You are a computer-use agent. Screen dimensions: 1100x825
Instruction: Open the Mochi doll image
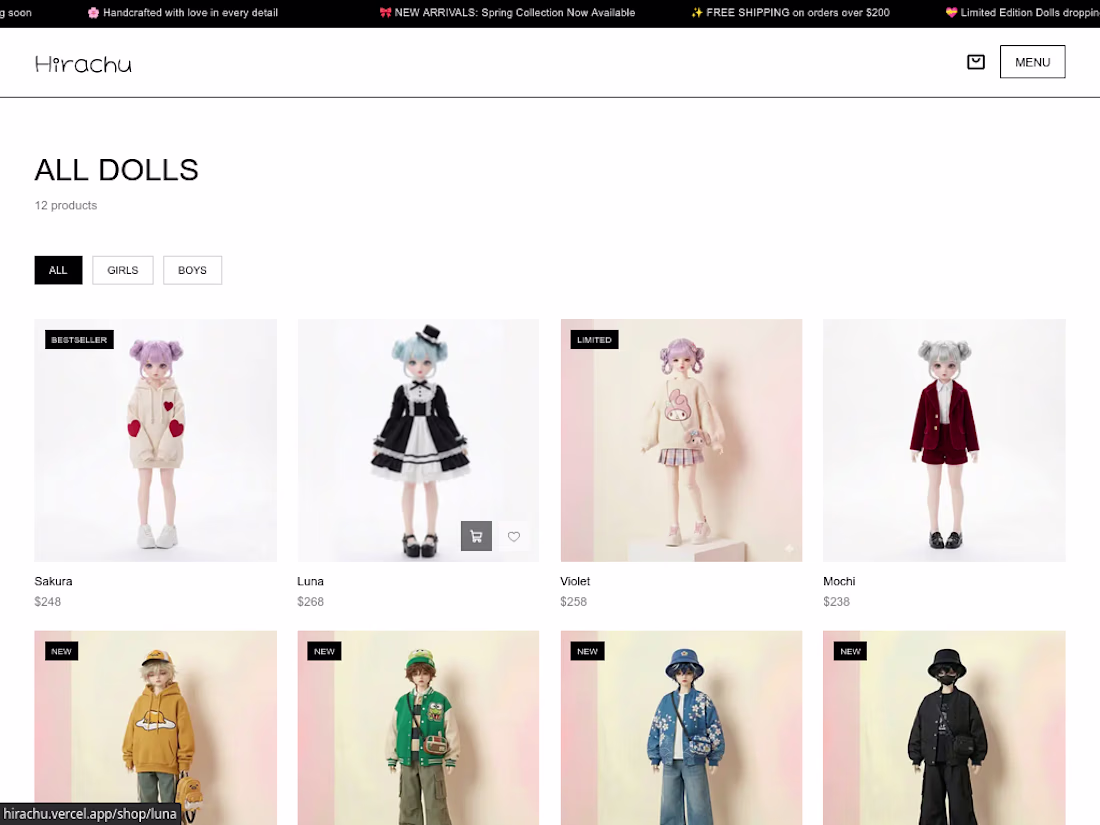tap(944, 440)
